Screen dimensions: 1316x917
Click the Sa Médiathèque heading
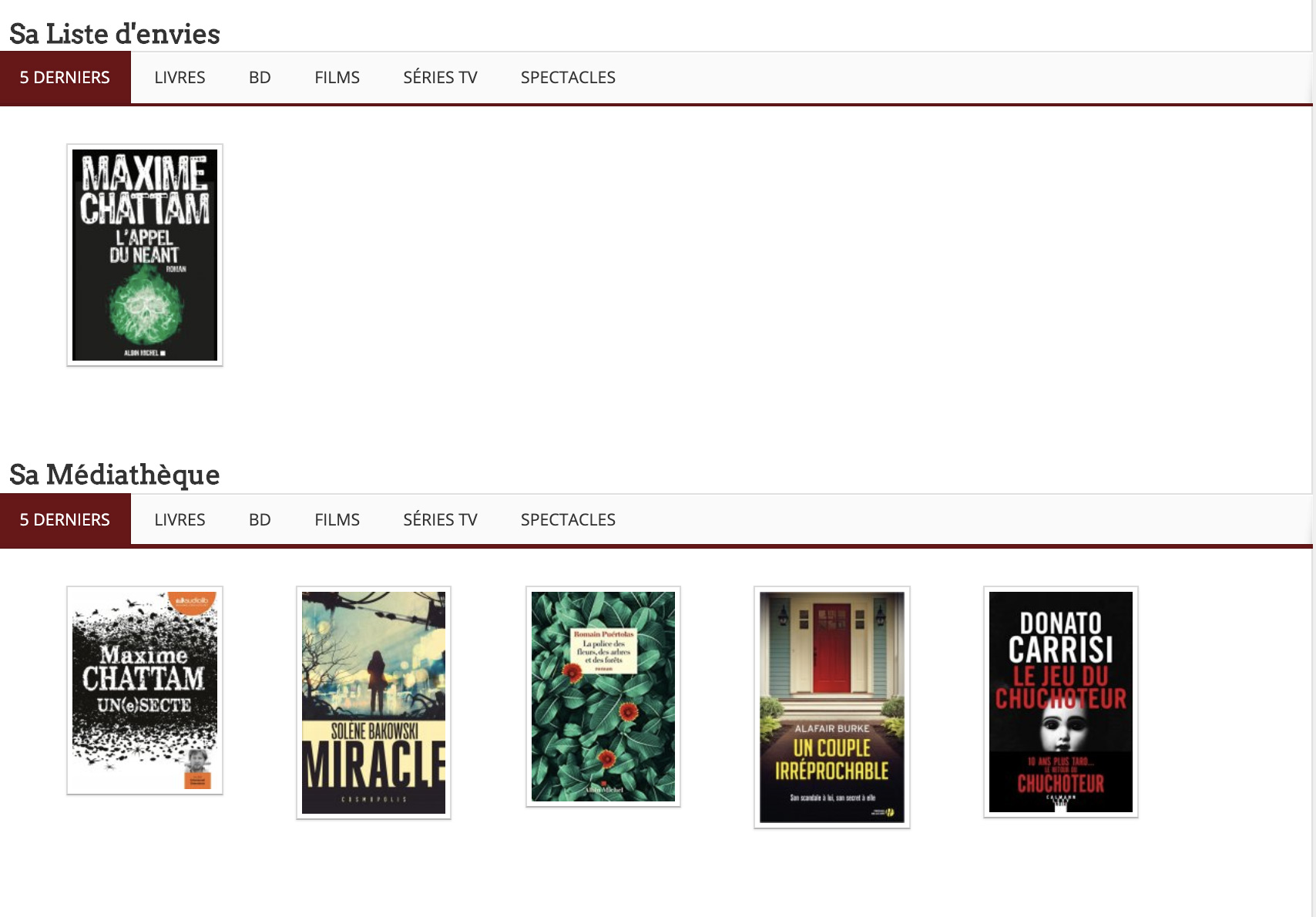pos(115,475)
